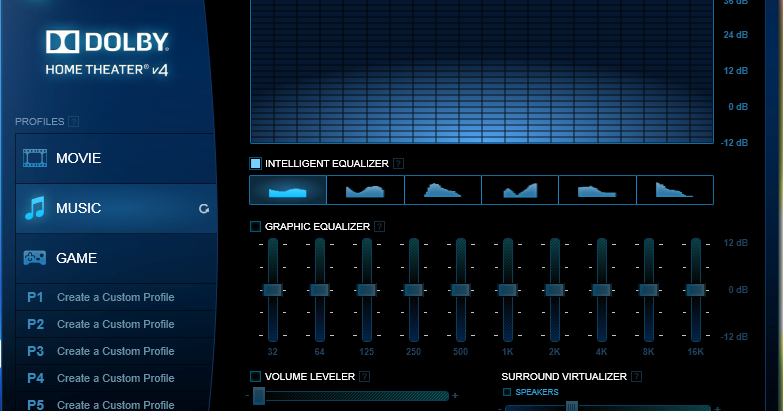Enable the Volume Leveler checkbox

coord(255,377)
